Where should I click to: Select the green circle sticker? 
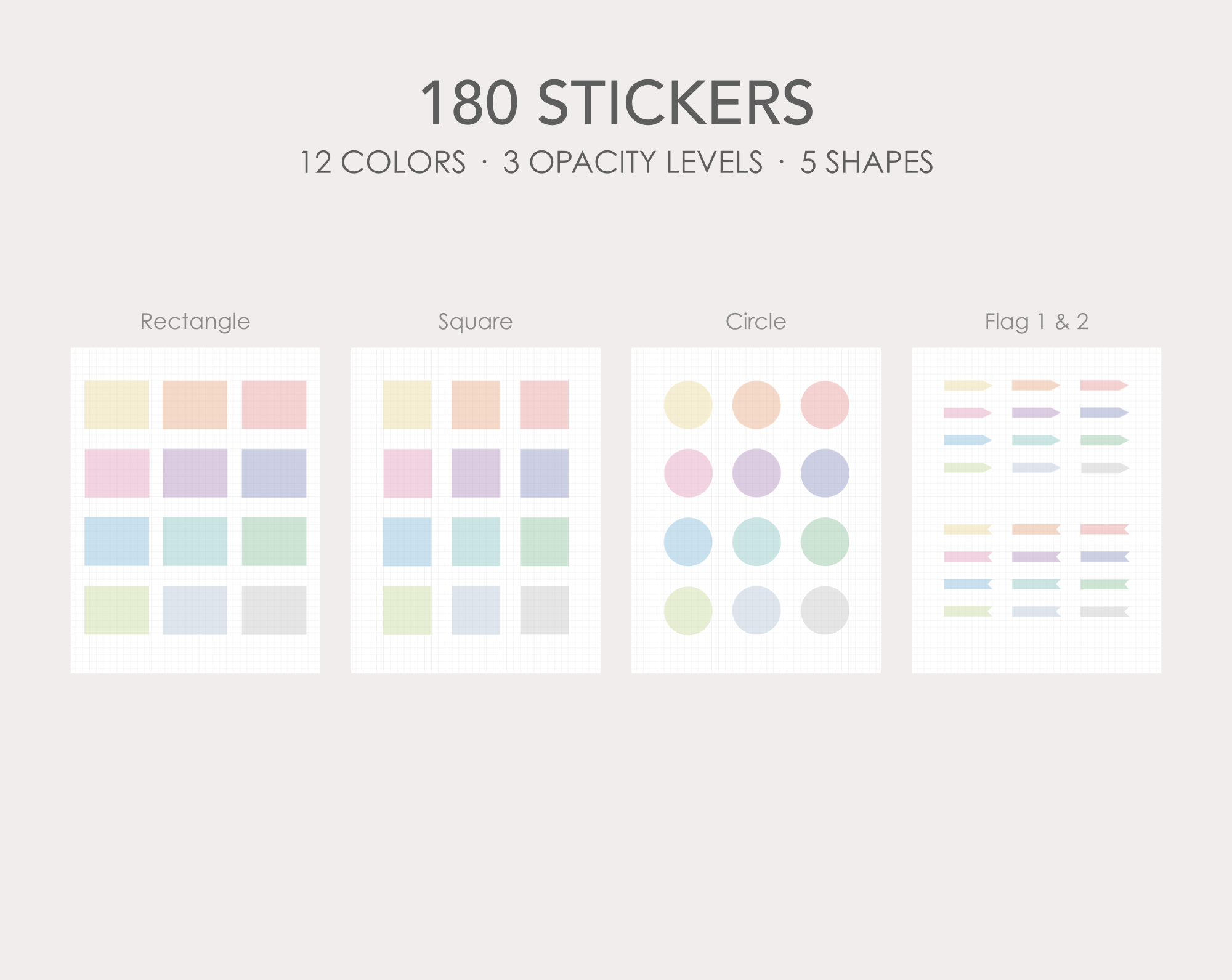click(825, 542)
